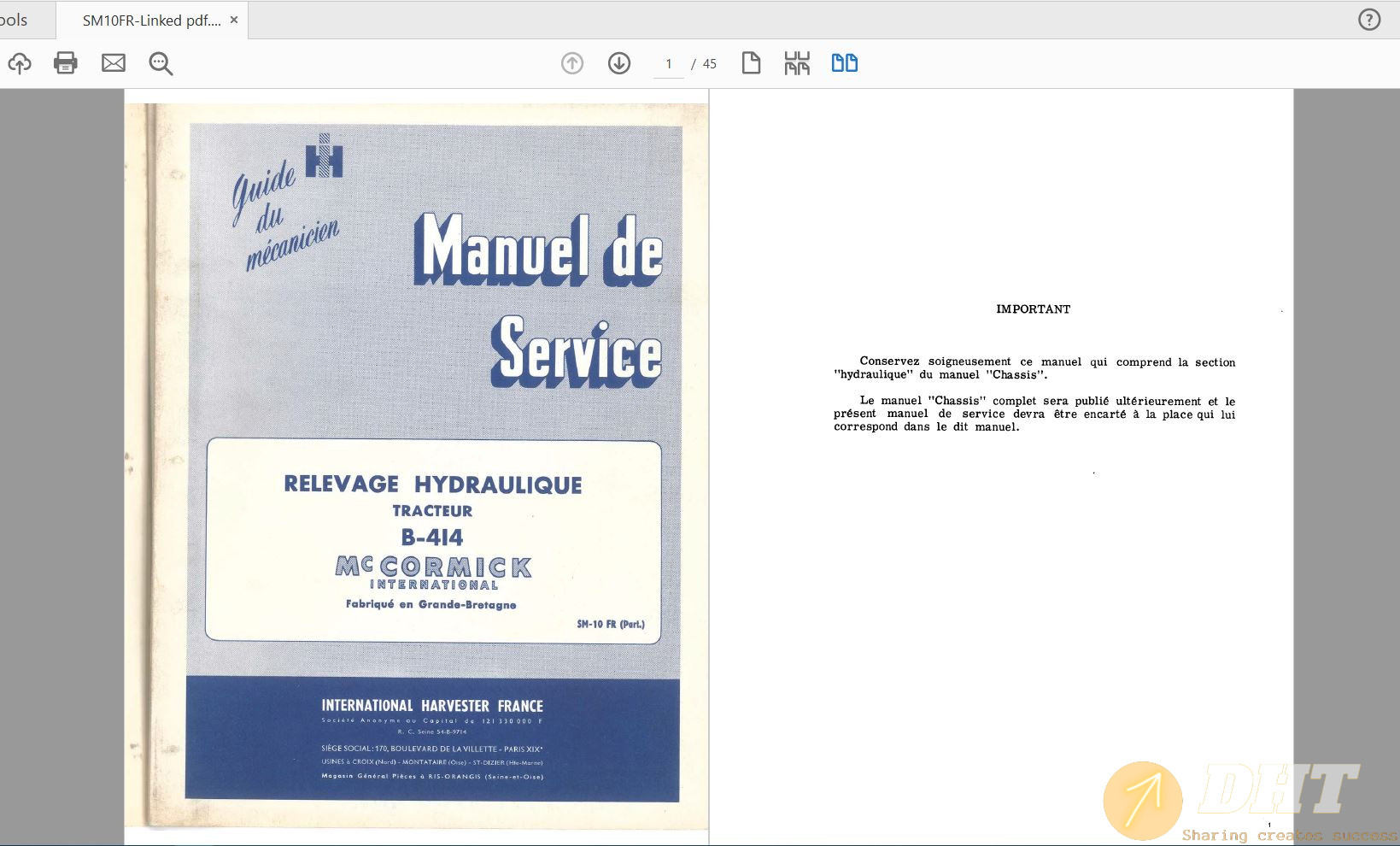Open the help question mark icon
1400x846 pixels.
click(x=1369, y=20)
